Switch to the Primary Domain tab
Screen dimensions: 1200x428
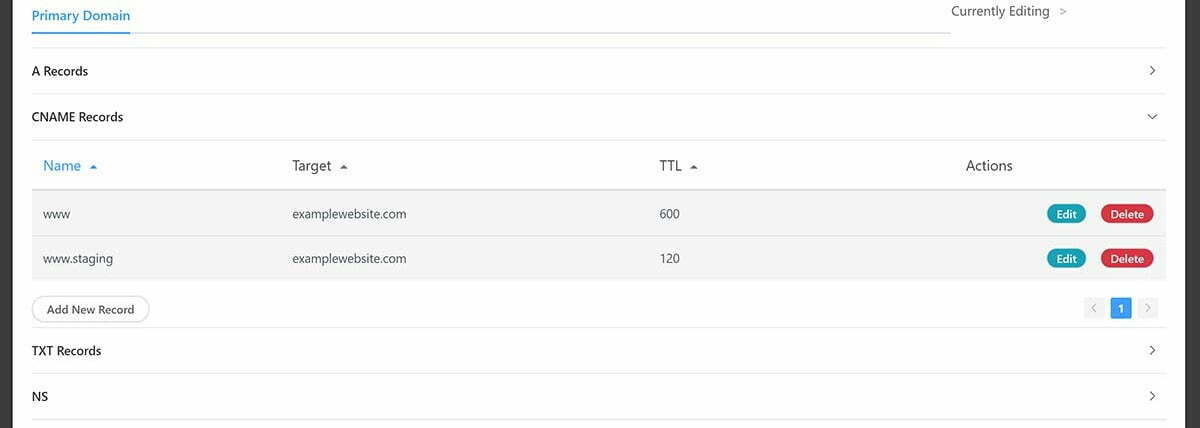tap(81, 16)
